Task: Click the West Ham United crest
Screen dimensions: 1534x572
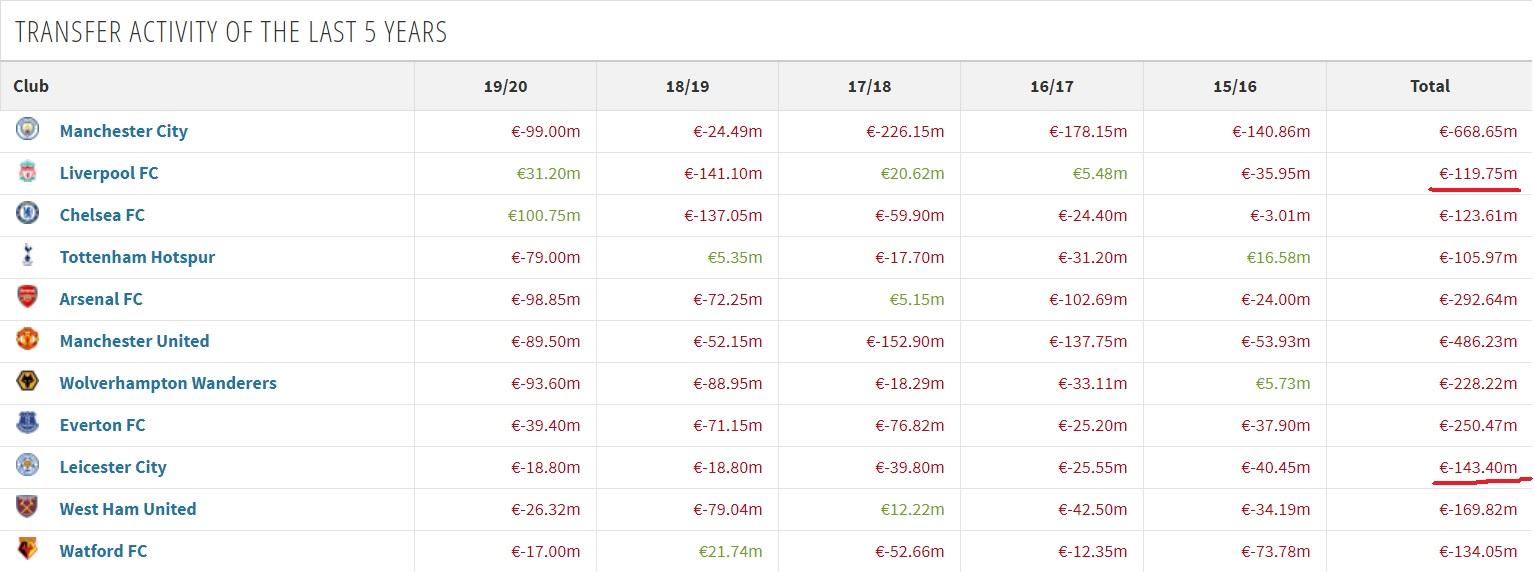Action: pyautogui.click(x=28, y=507)
